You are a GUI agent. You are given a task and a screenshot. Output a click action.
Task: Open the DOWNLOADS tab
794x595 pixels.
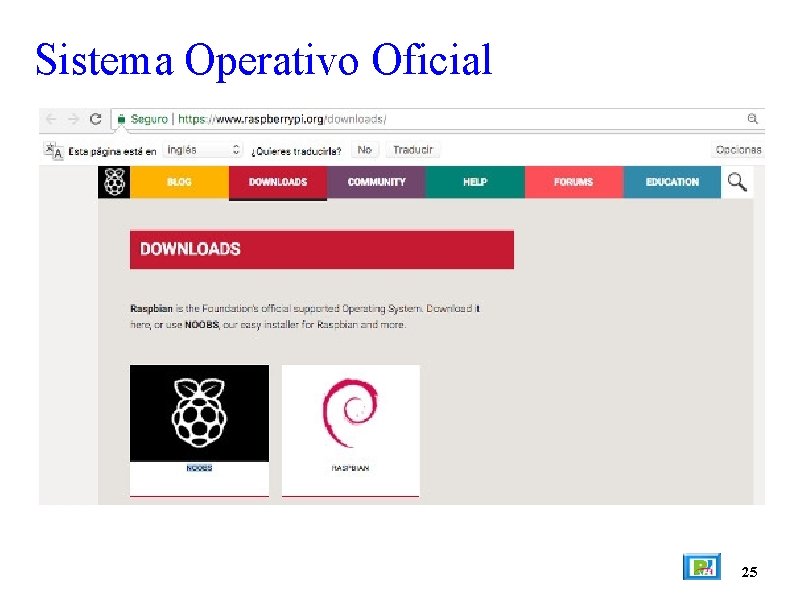coord(278,182)
